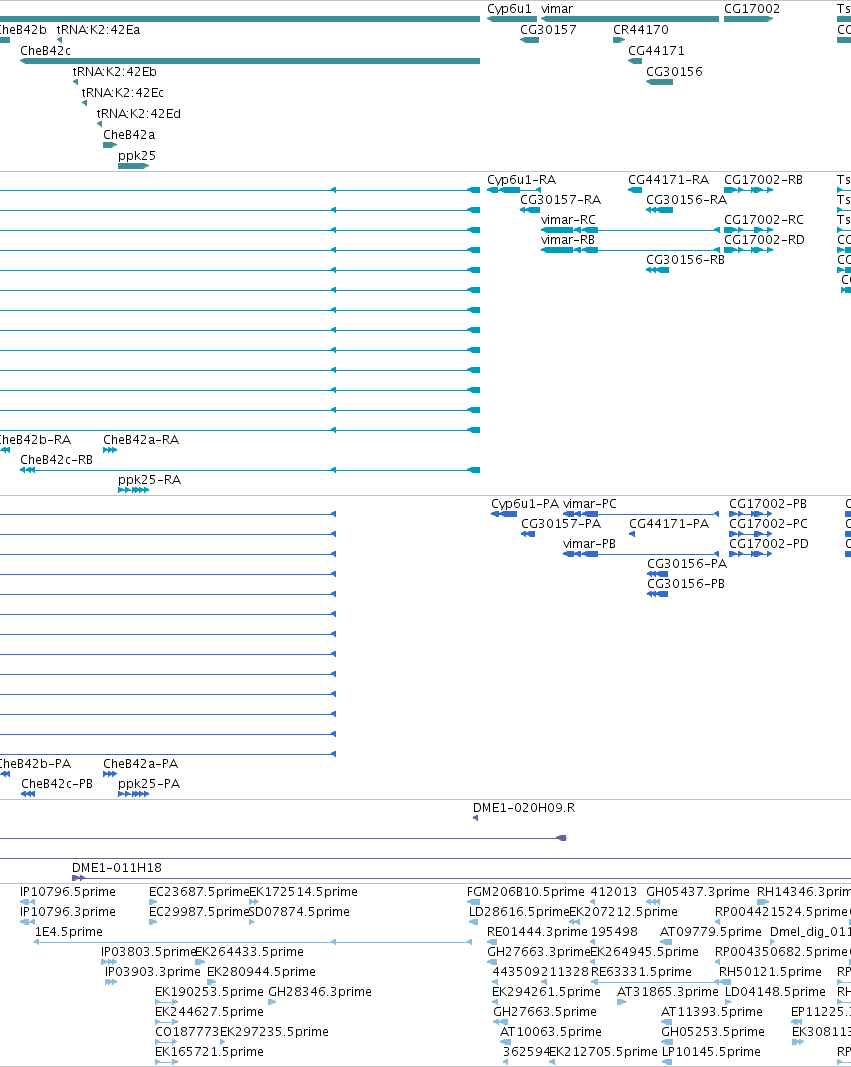Click the CG17002-RD transcript label
This screenshot has height=1067, width=851.
[765, 240]
